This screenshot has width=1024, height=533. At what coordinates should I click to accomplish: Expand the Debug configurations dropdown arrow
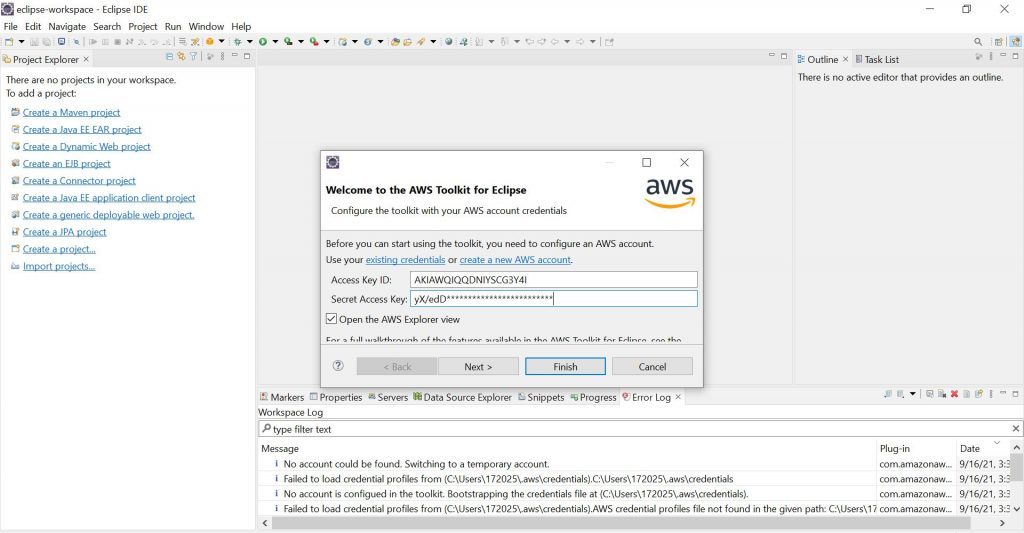[249, 41]
